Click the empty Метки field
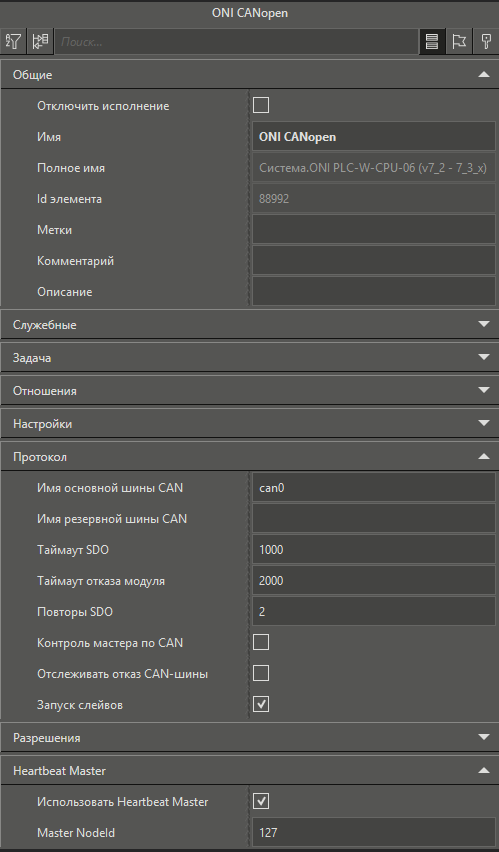The height and width of the screenshot is (852, 499). (373, 229)
